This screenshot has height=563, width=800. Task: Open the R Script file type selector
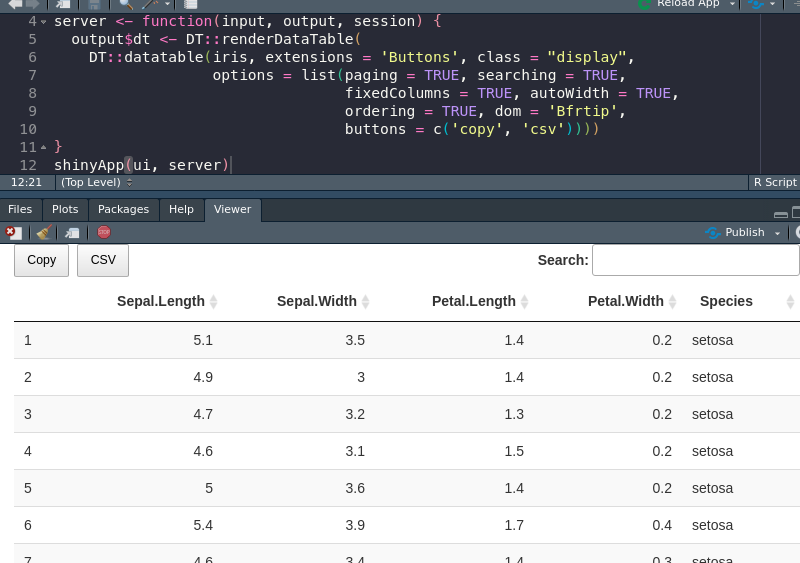click(x=774, y=182)
